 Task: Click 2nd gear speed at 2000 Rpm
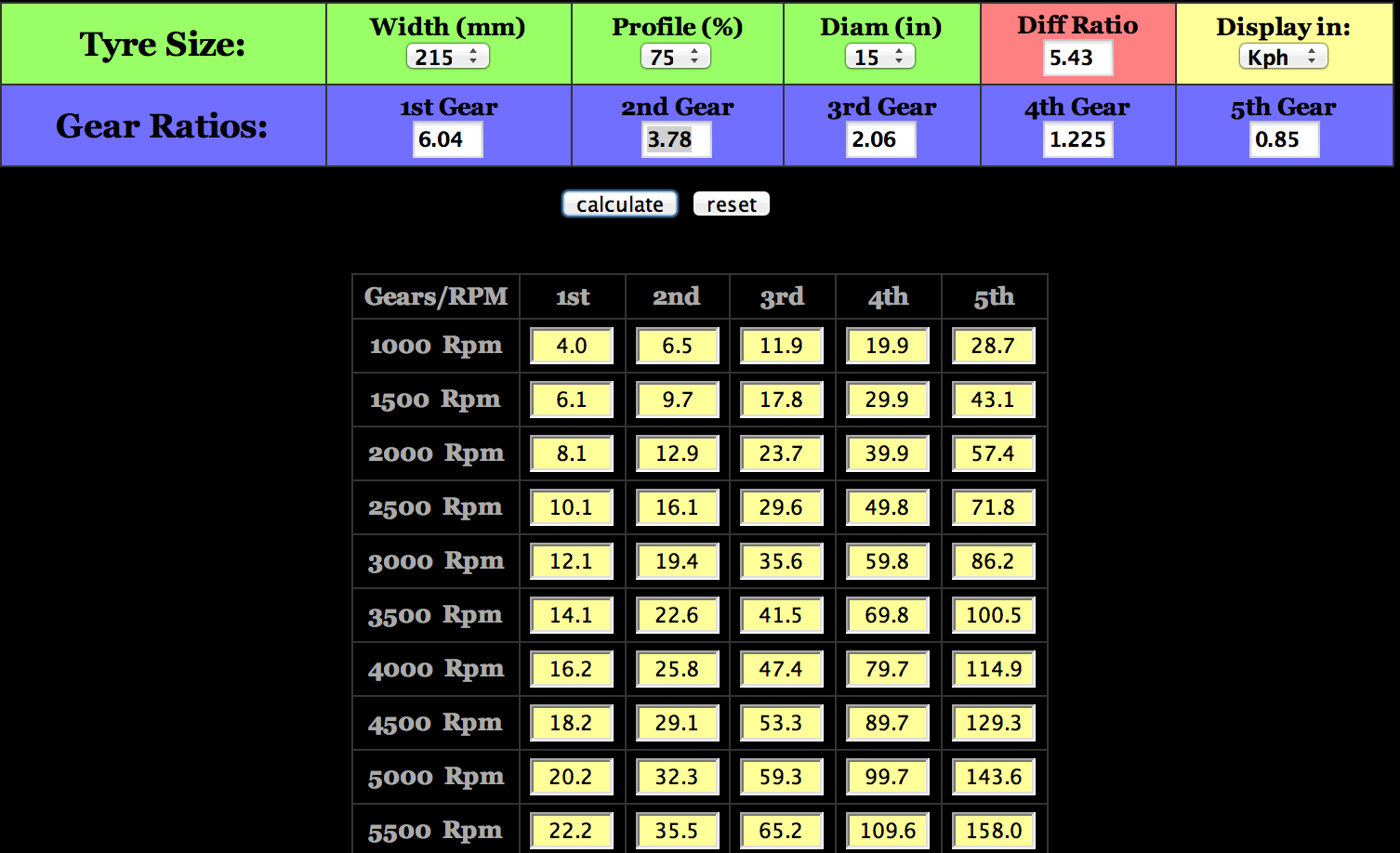(x=678, y=453)
